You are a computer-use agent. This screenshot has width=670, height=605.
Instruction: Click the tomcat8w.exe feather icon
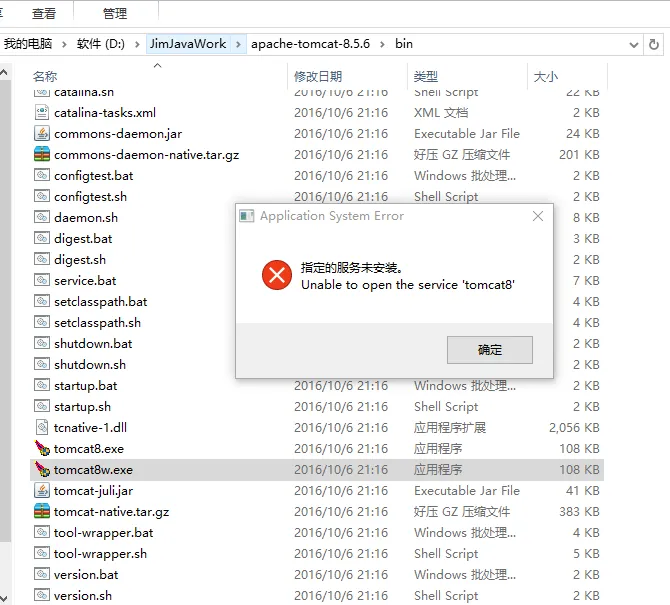click(x=41, y=469)
